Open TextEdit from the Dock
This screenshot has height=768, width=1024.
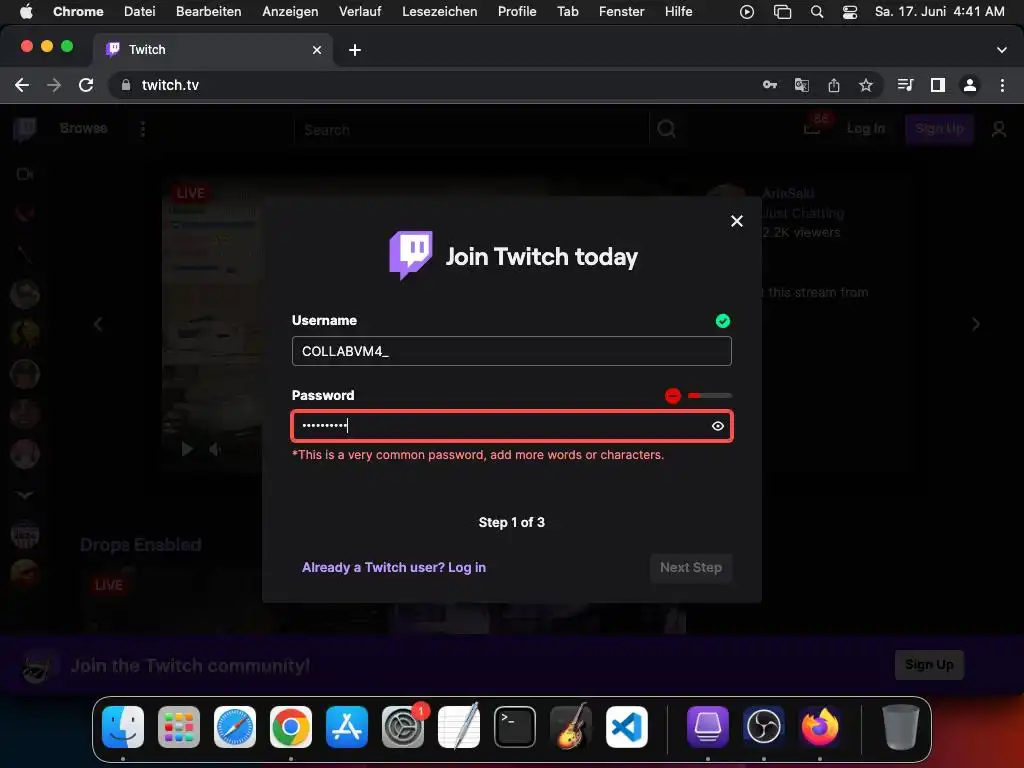point(458,727)
